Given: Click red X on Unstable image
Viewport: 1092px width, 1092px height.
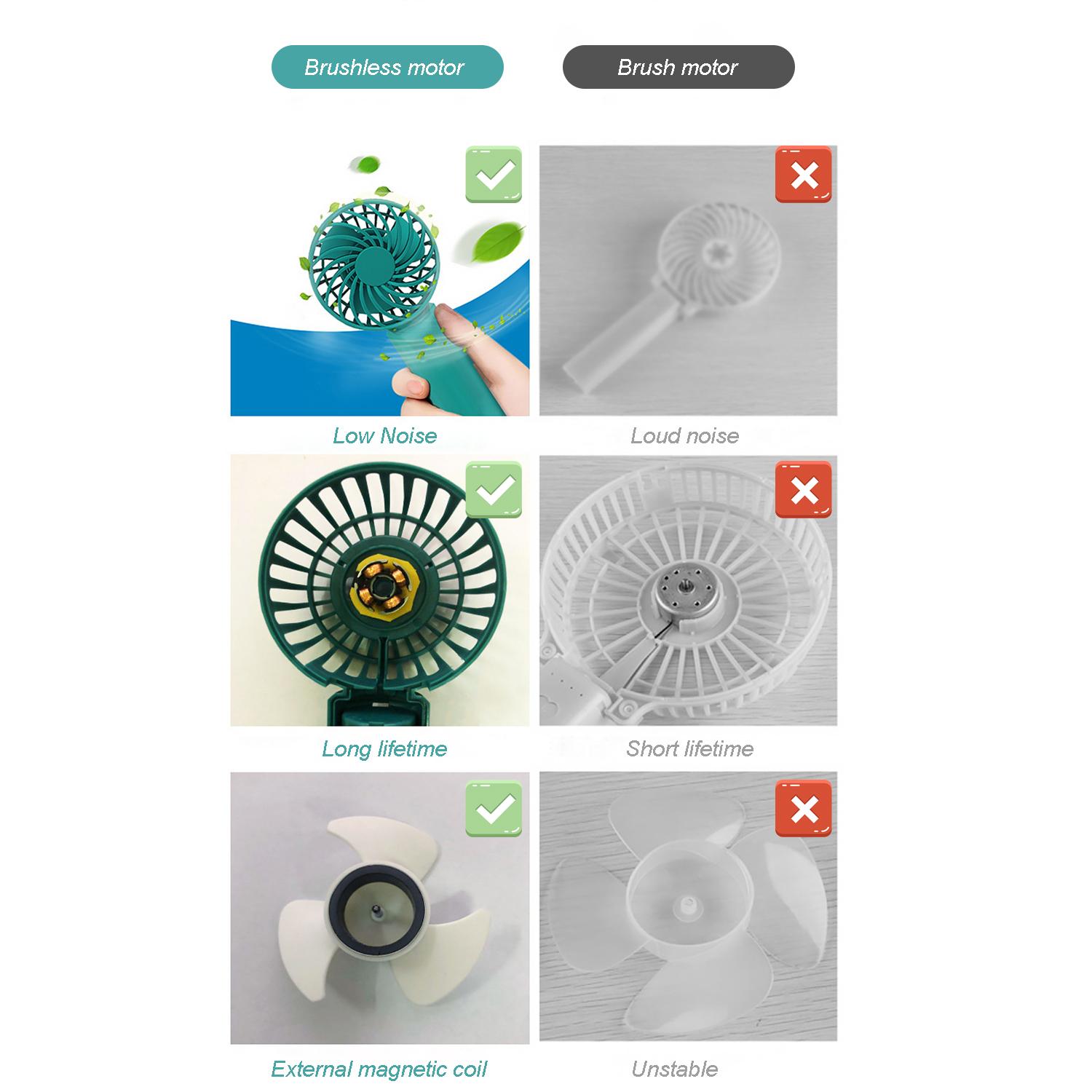Looking at the screenshot, I should pos(804,808).
